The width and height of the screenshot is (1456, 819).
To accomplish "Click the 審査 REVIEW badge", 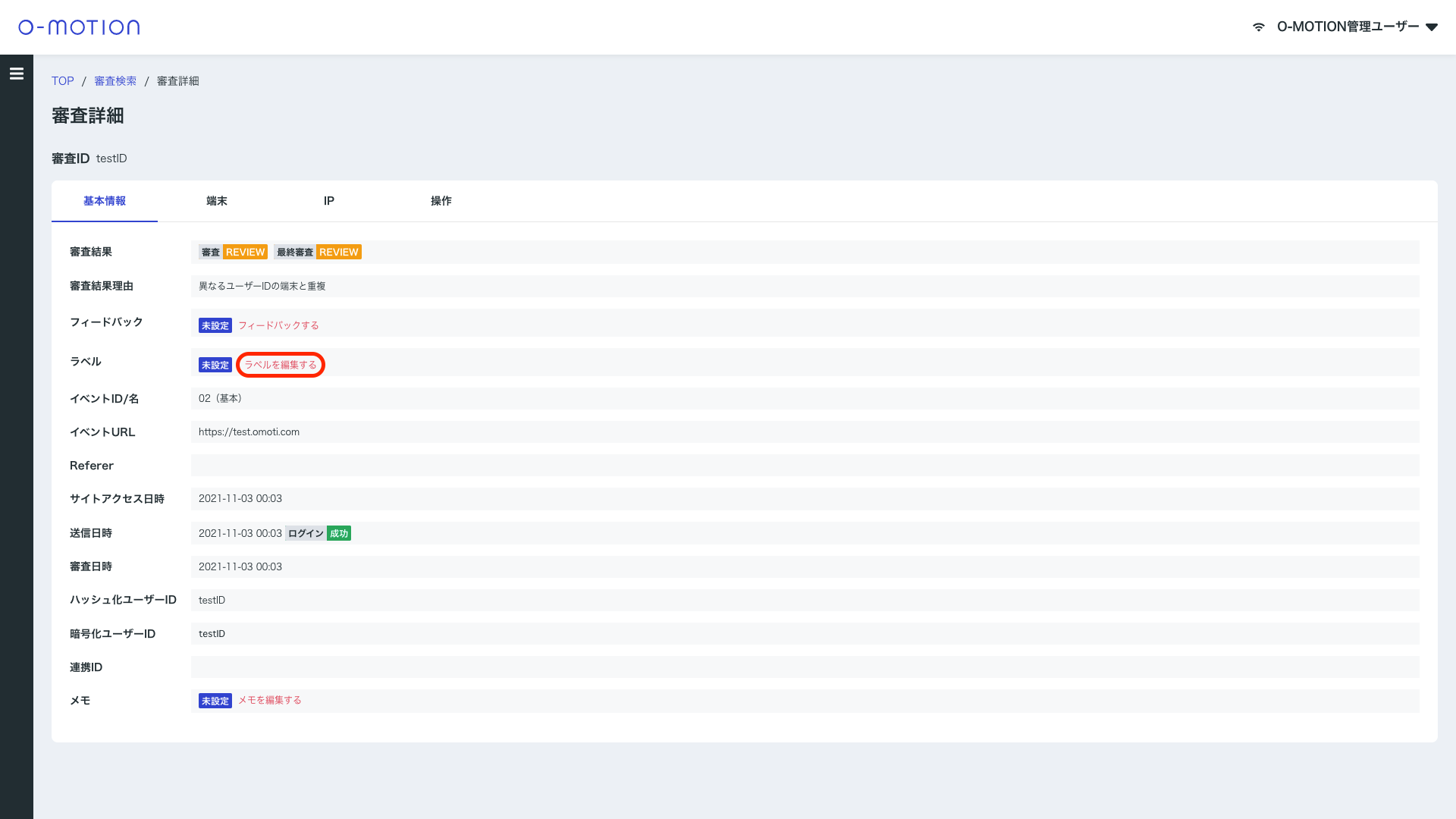I will [x=233, y=252].
